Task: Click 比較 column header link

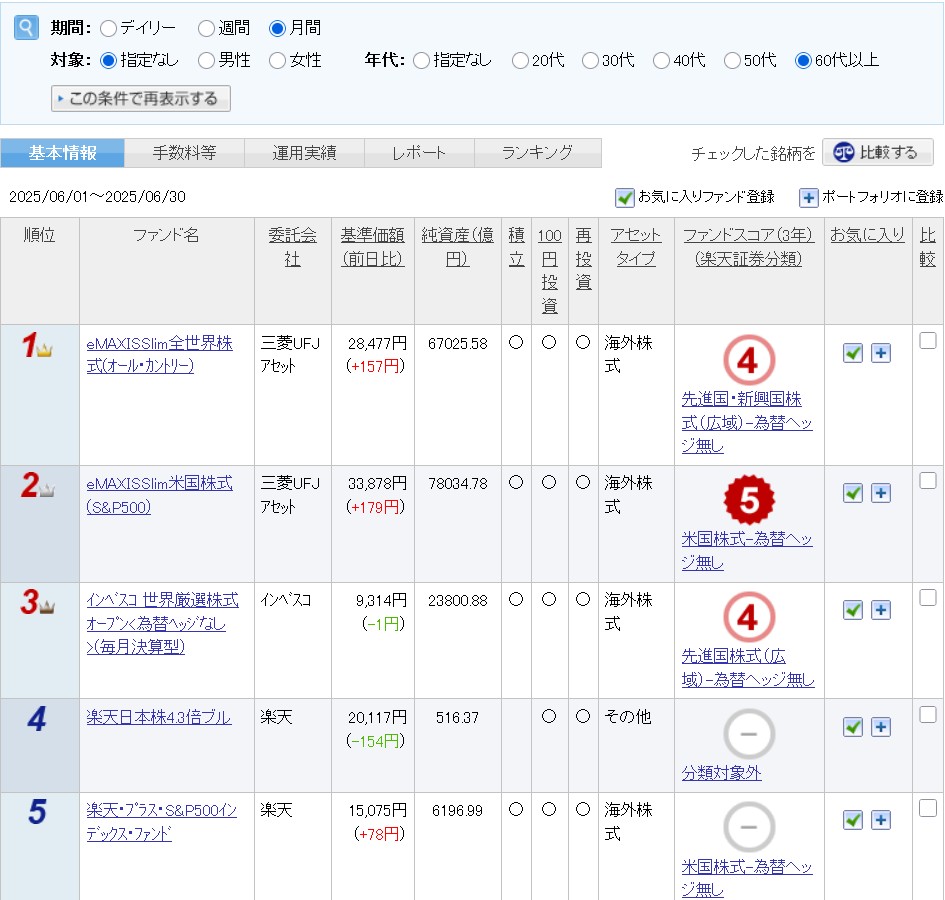Action: [928, 247]
